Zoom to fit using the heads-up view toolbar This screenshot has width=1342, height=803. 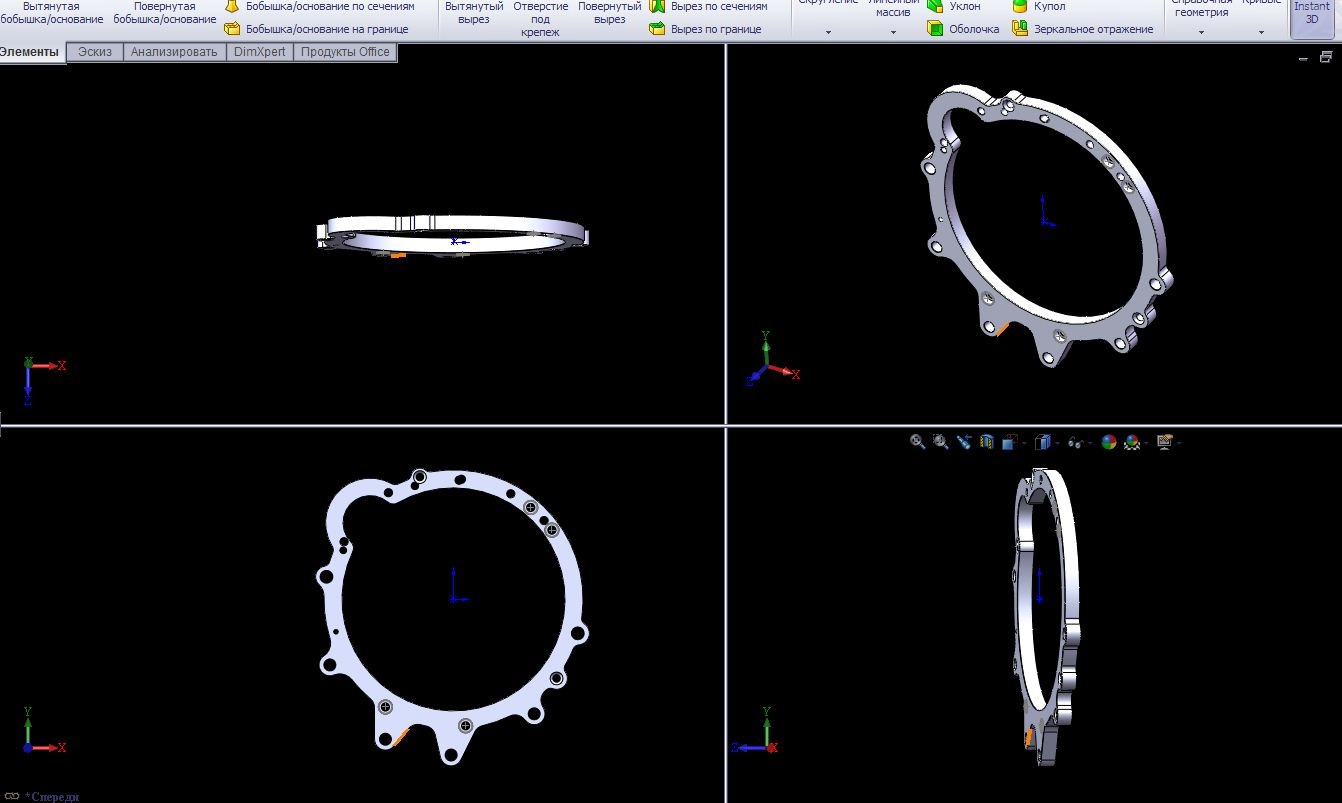tap(917, 441)
